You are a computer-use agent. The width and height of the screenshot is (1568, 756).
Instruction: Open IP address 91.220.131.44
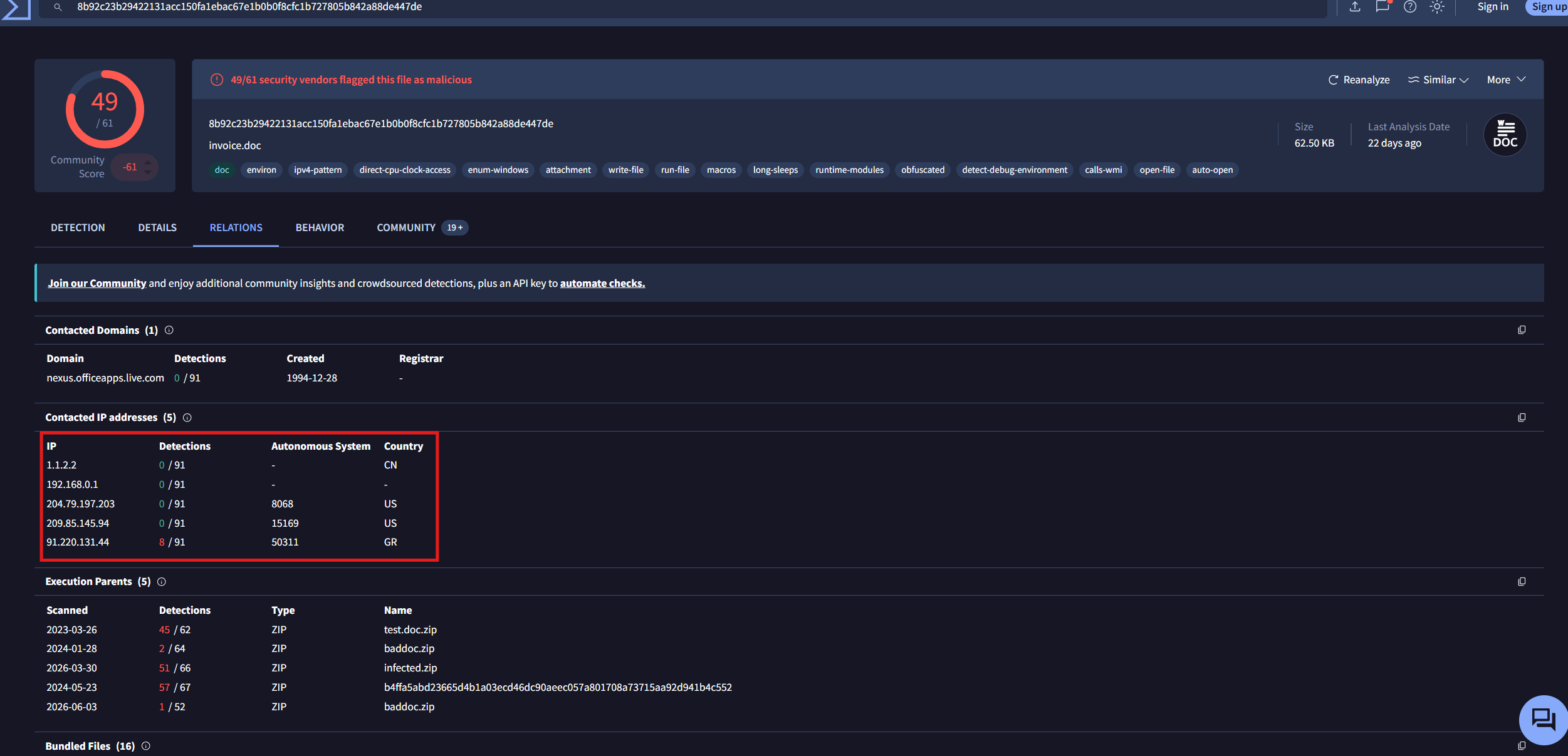[78, 542]
